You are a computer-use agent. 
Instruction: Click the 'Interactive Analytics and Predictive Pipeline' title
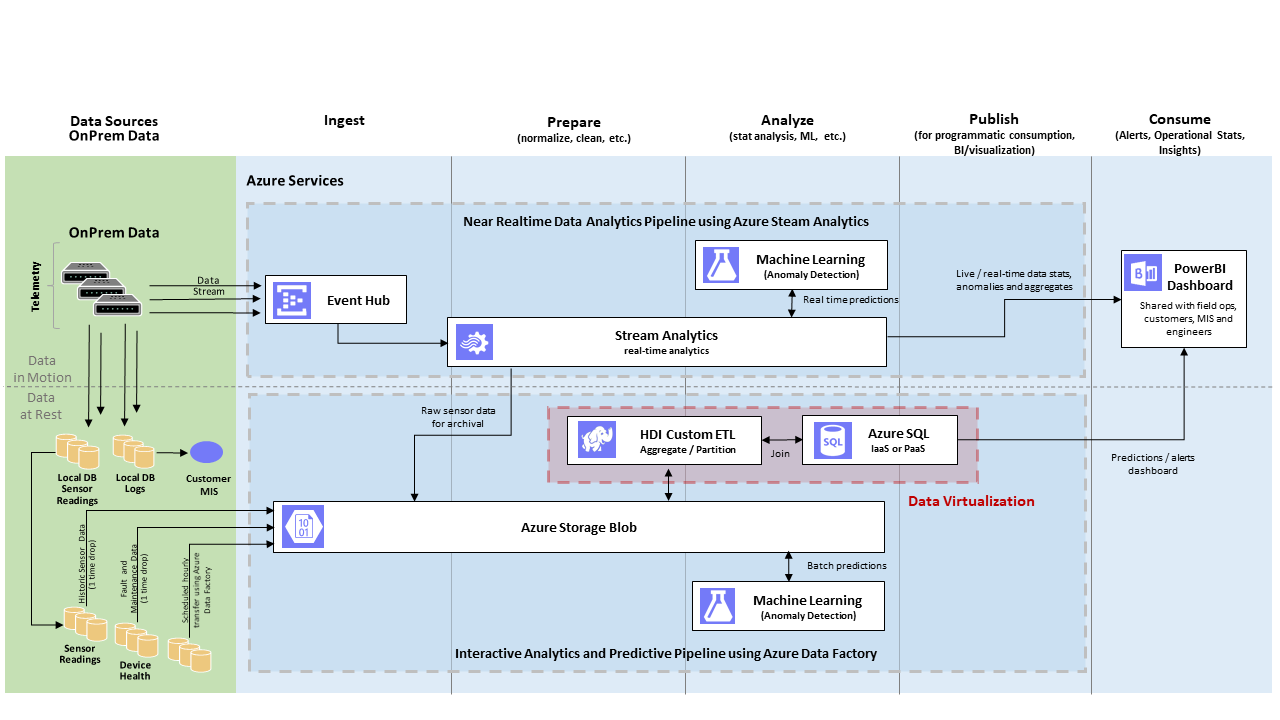666,654
